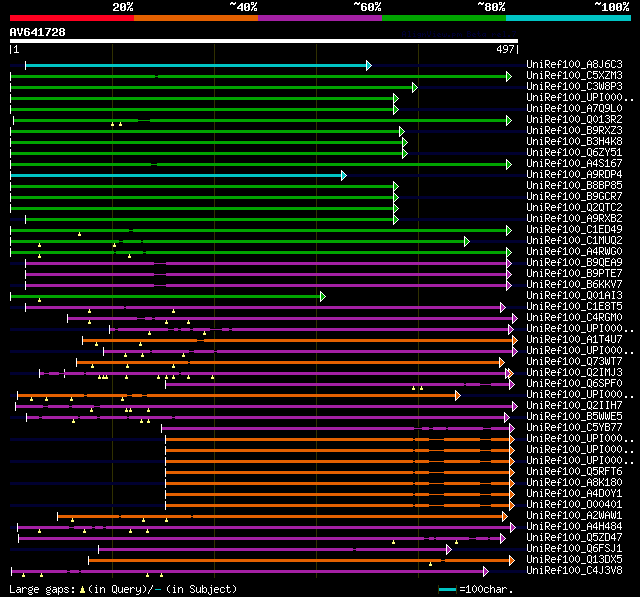Open hit UniRef100_Q013R2
The image size is (640, 597).
coord(574,120)
